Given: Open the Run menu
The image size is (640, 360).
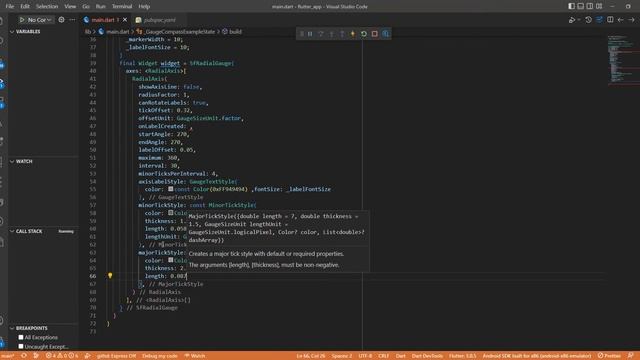Looking at the screenshot, I should pos(100,7).
